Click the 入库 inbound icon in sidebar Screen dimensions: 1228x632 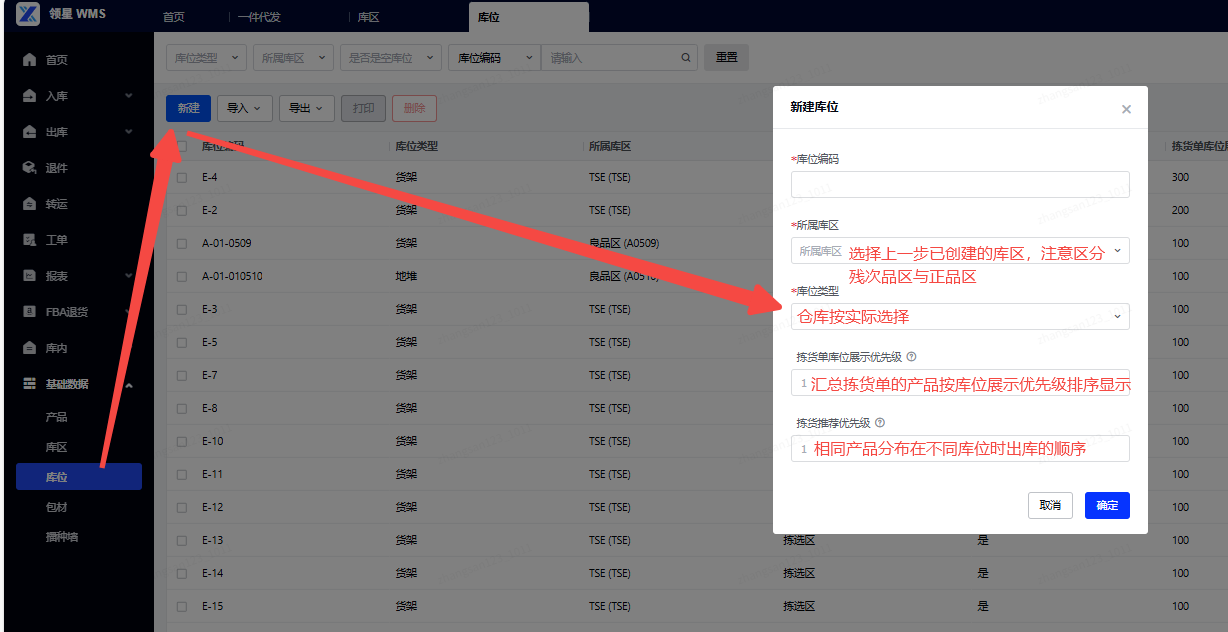[x=29, y=96]
